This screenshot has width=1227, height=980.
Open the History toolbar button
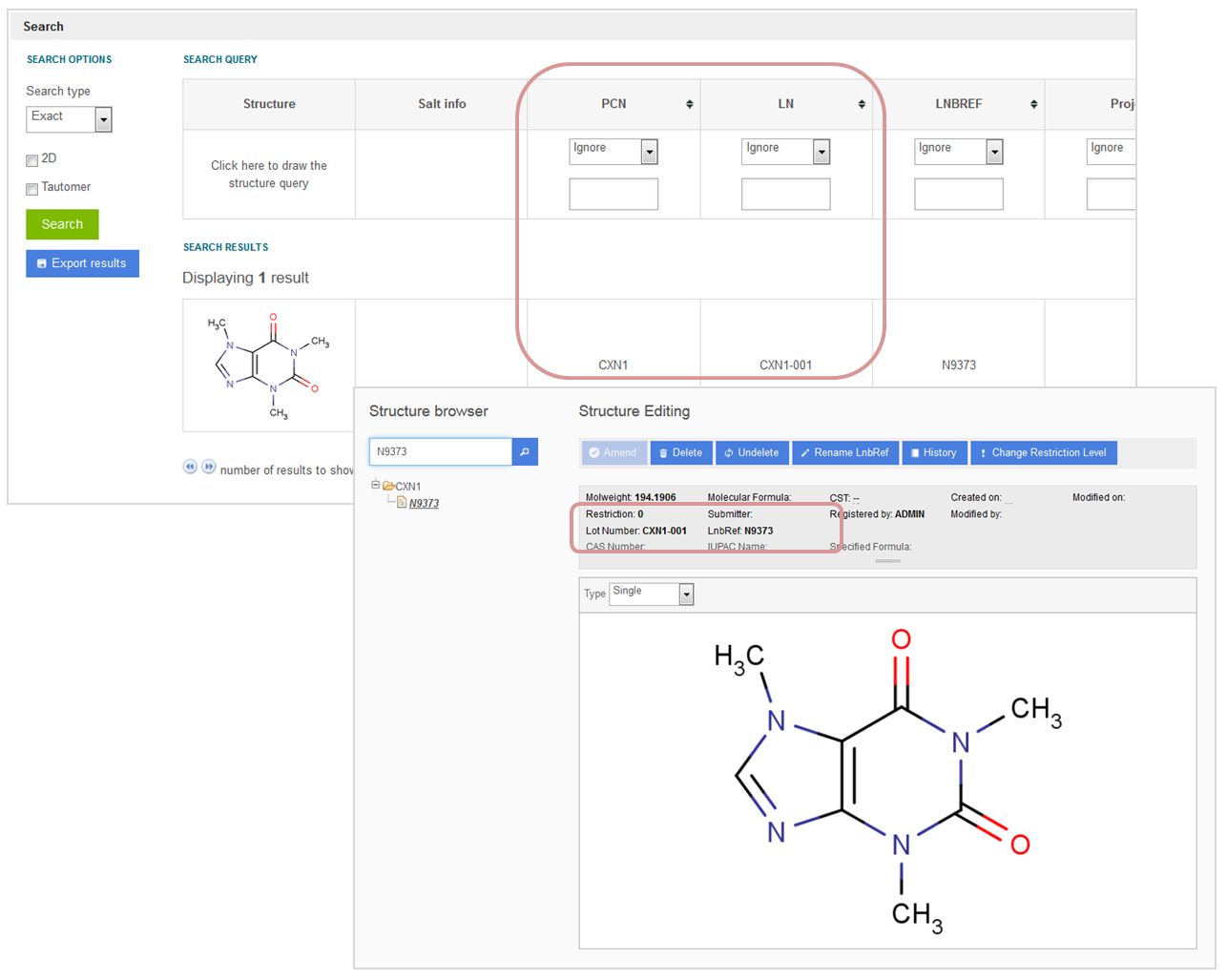point(933,452)
